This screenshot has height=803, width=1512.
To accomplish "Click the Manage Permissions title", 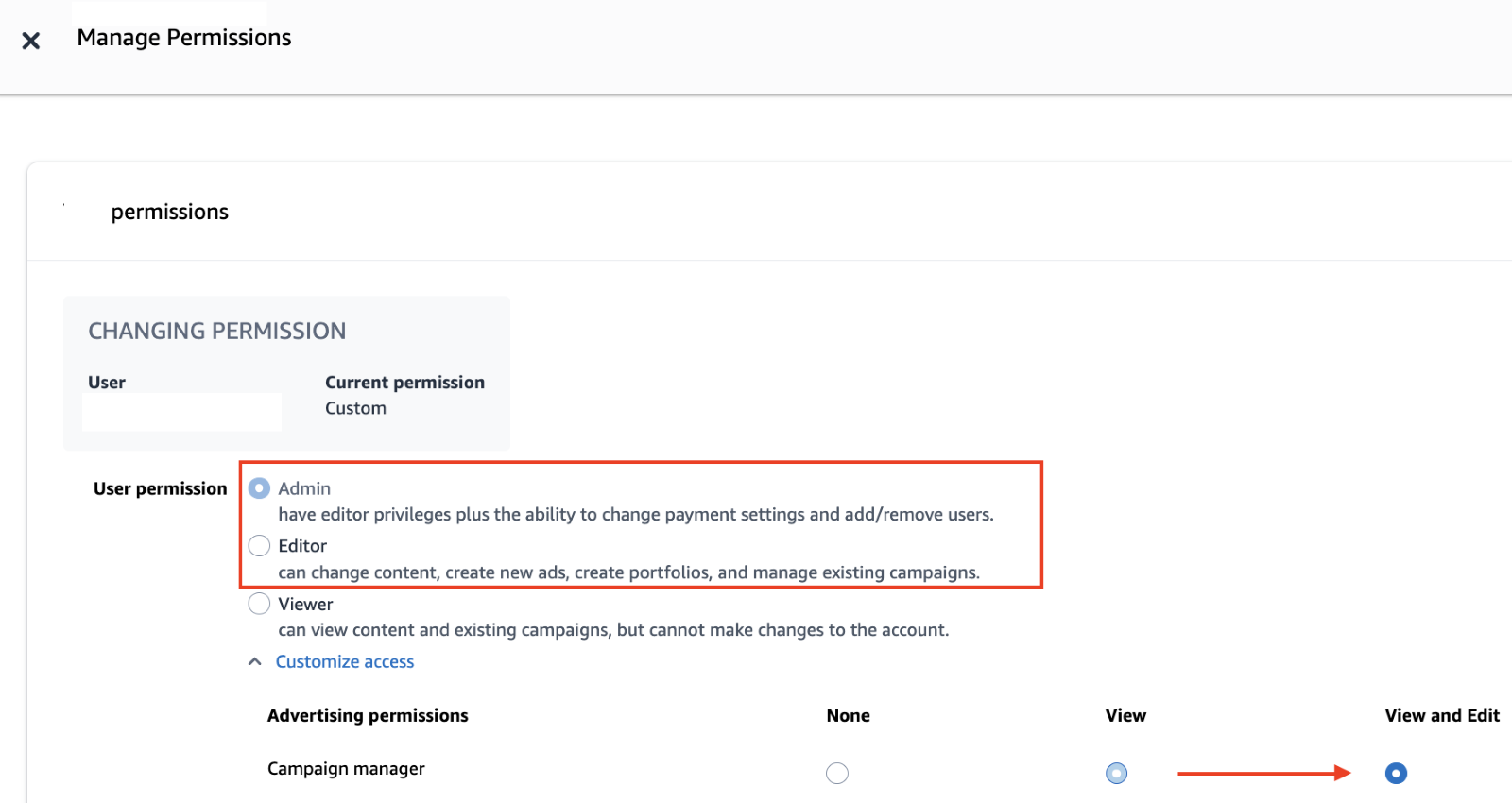I will 184,38.
